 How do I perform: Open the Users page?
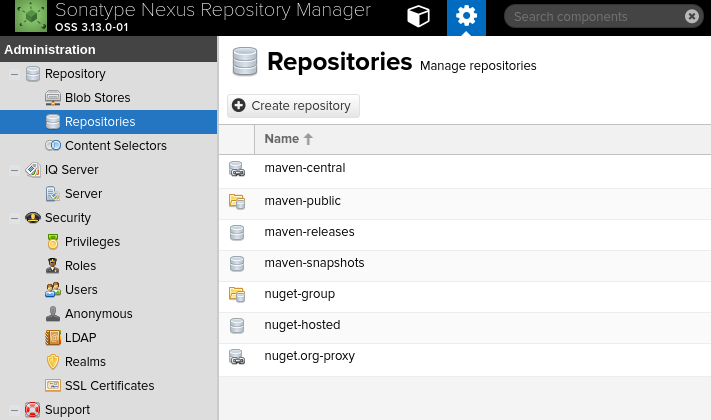(81, 290)
